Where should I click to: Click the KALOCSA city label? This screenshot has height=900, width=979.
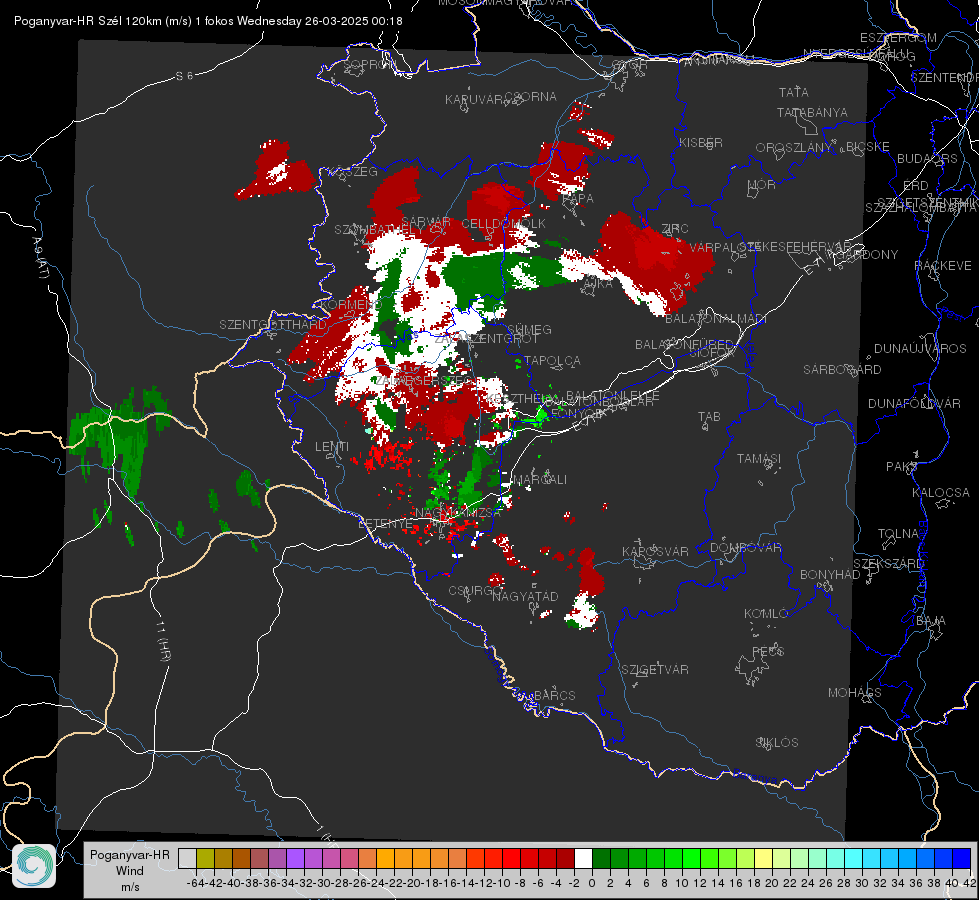coord(940,493)
